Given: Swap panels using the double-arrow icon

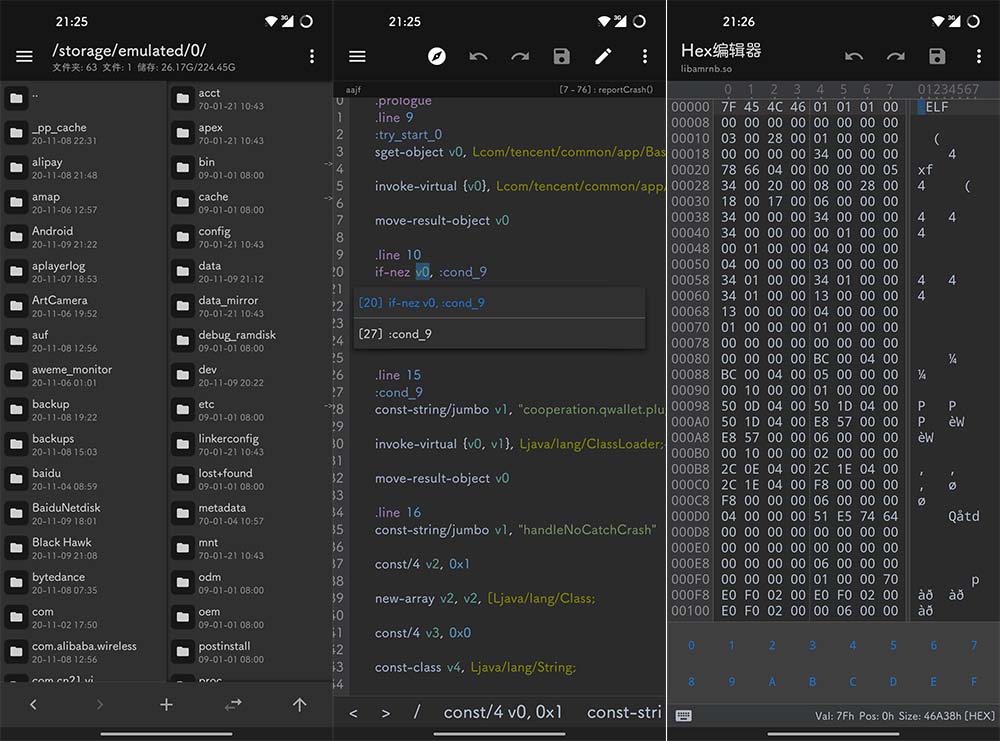Looking at the screenshot, I should [x=233, y=705].
